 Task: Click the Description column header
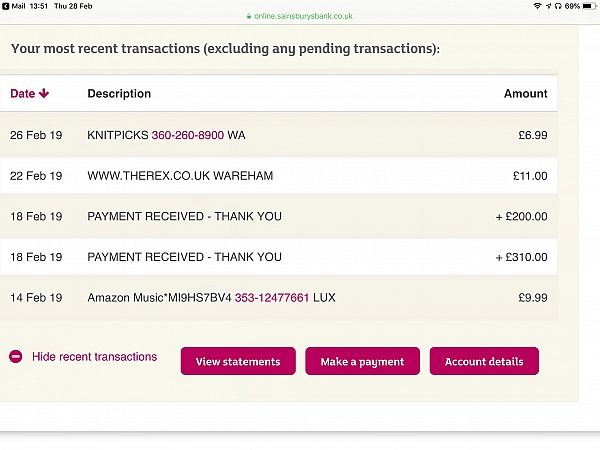pos(119,93)
